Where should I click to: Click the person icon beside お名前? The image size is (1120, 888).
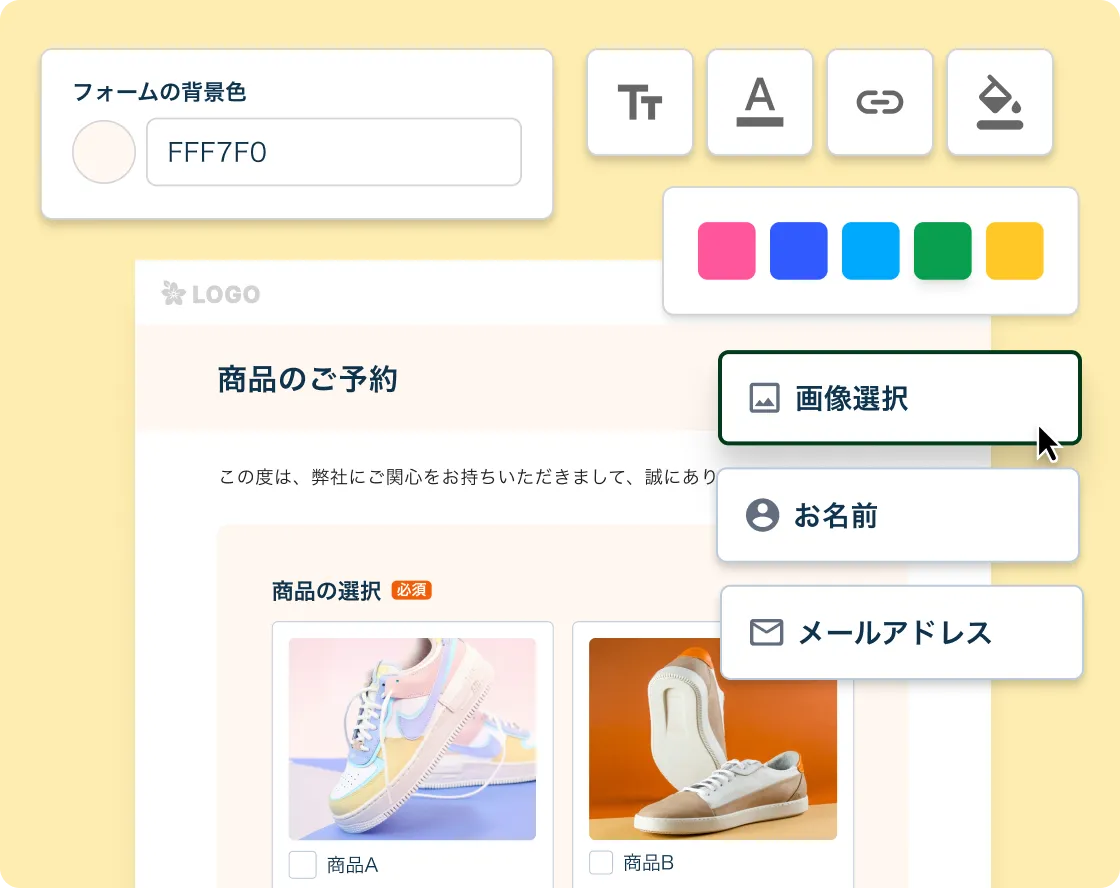coord(762,515)
